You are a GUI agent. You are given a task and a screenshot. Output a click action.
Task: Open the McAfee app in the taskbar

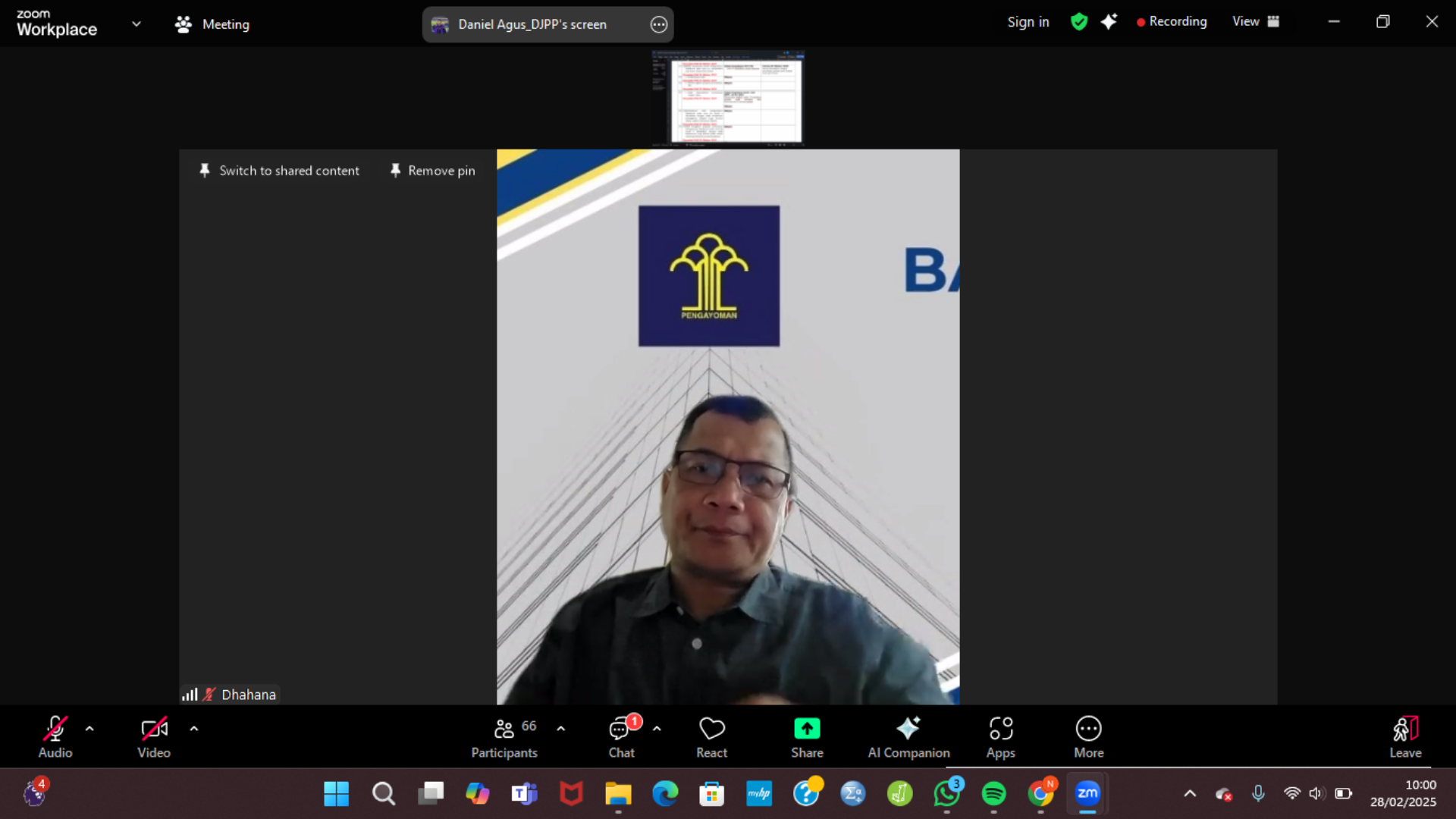click(571, 794)
